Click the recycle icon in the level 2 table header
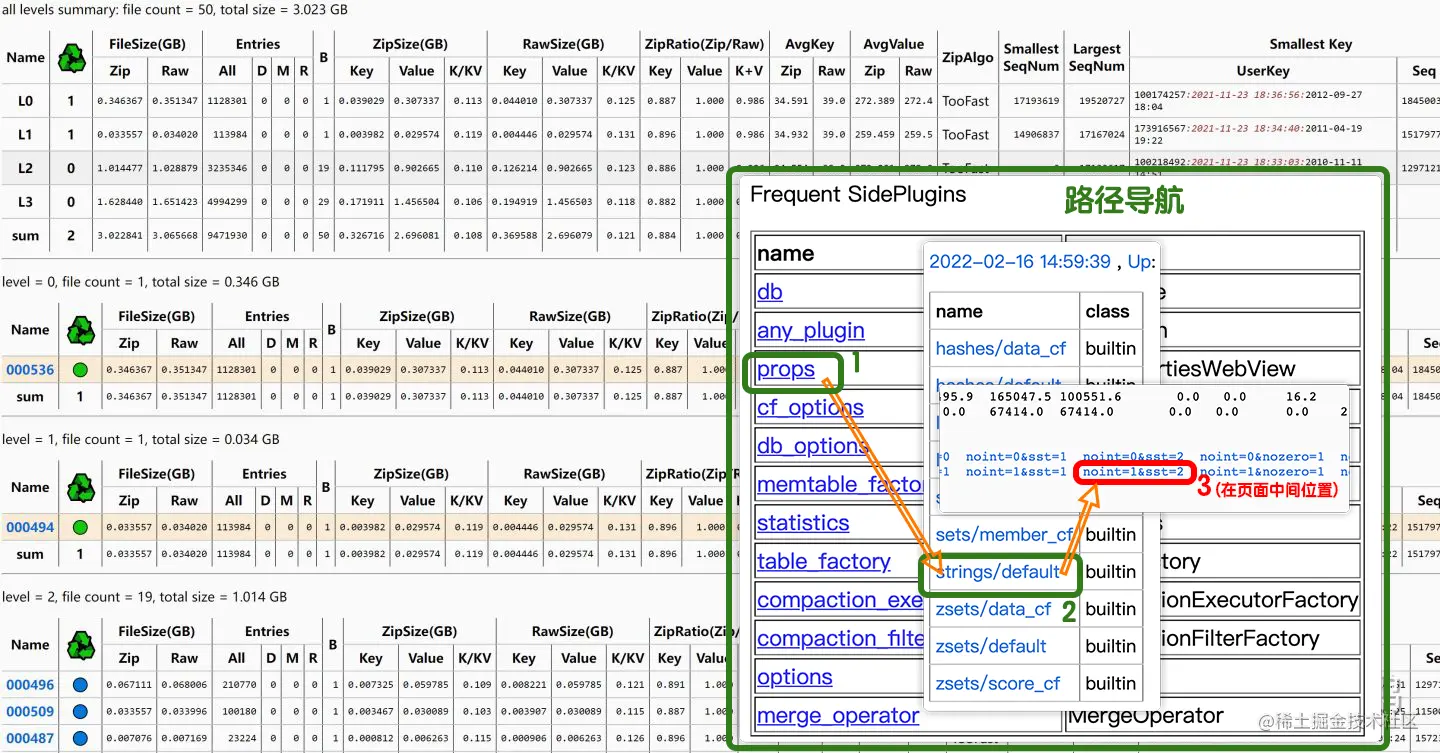1440x753 pixels. pyautogui.click(x=81, y=645)
